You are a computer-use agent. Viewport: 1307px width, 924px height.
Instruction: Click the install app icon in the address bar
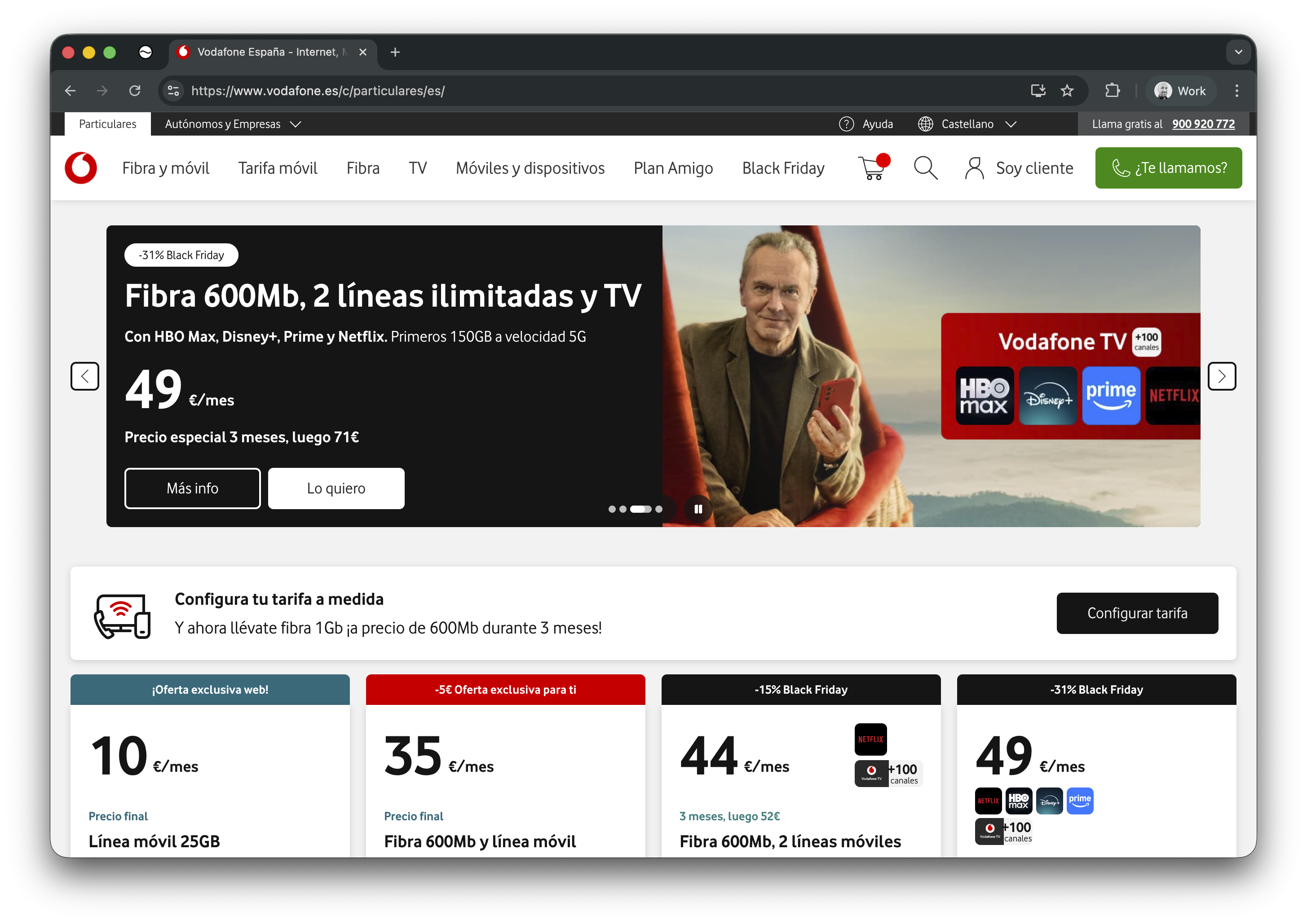1038,90
